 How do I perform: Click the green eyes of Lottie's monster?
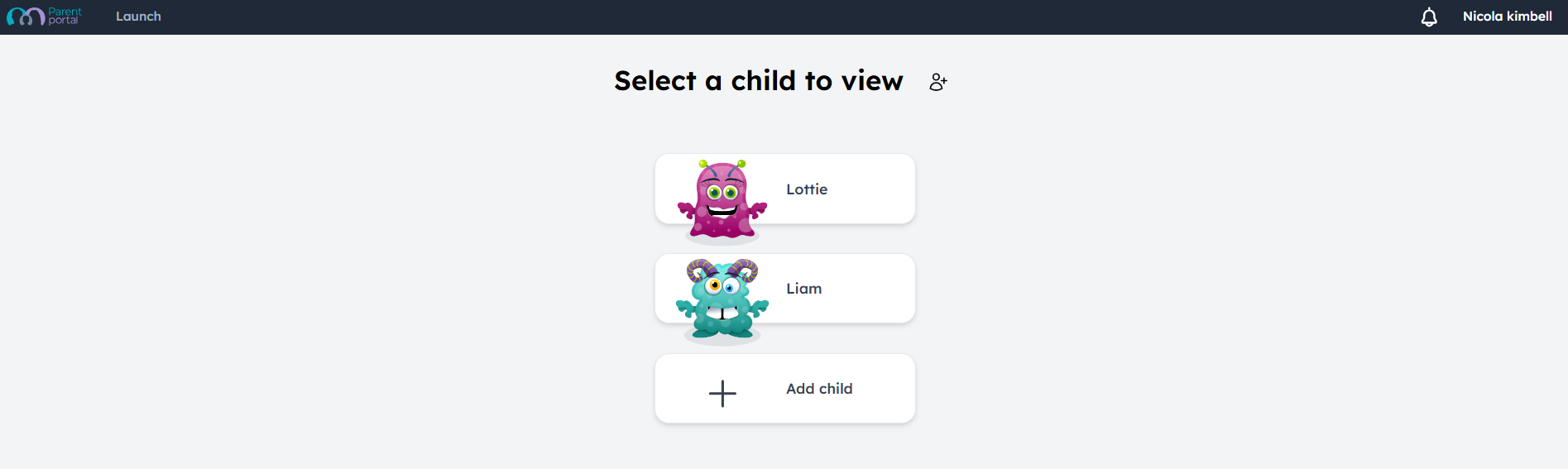[x=722, y=193]
